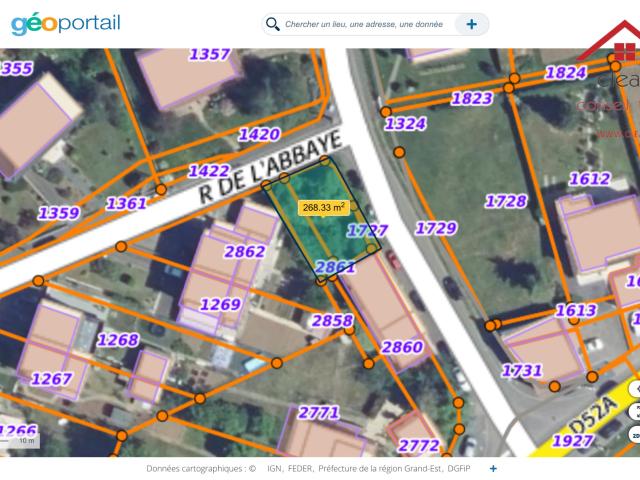Click parcel label 1728

pos(506,201)
